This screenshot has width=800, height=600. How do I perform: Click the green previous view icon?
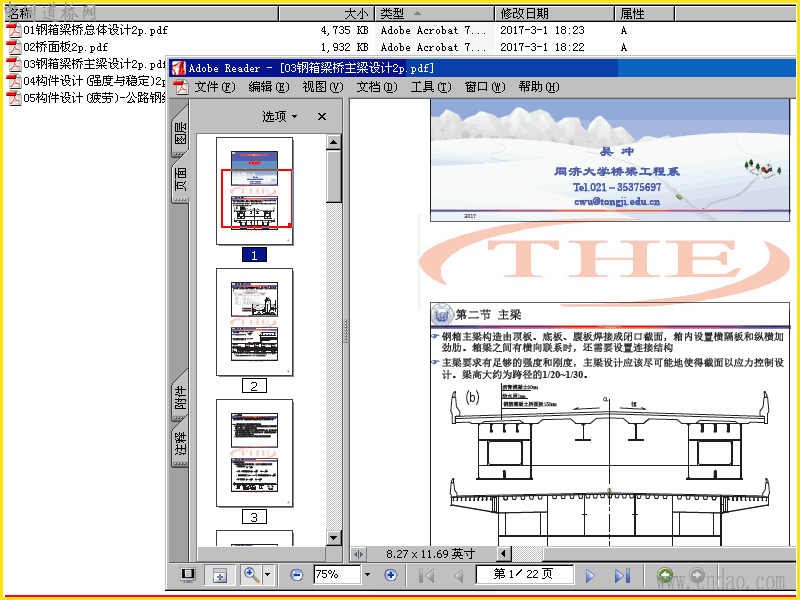[665, 575]
